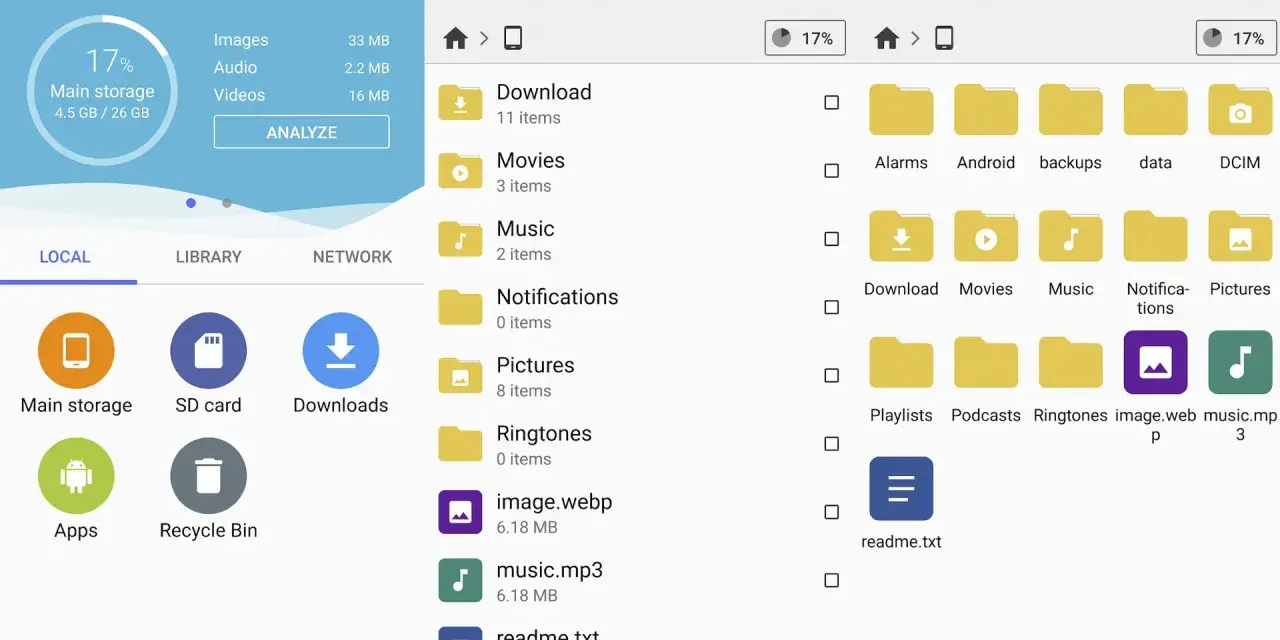Open music.mp3 file row in list
The width and height of the screenshot is (1280, 640).
(640, 580)
